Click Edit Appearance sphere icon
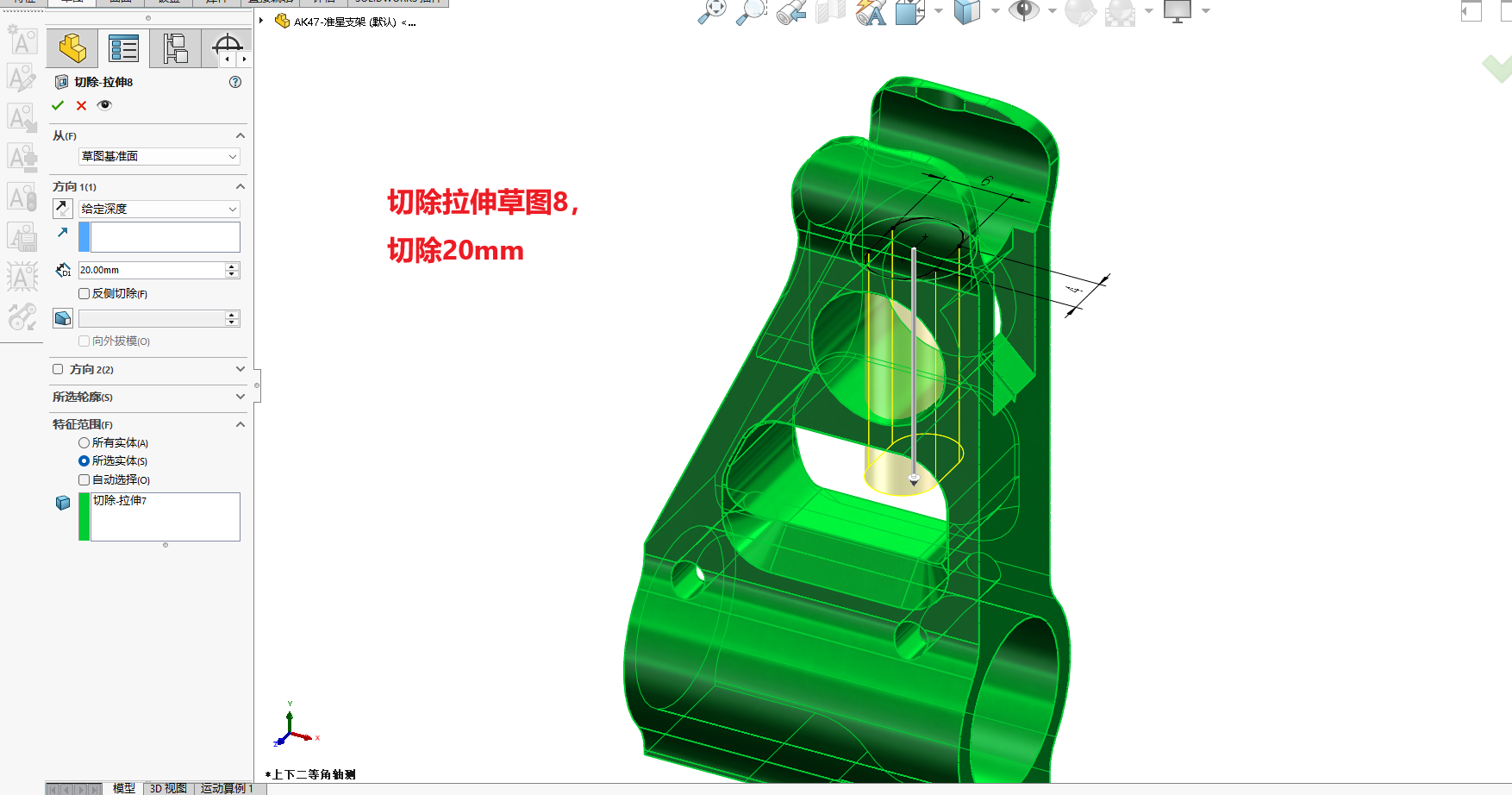The image size is (1512, 795). click(x=1080, y=11)
